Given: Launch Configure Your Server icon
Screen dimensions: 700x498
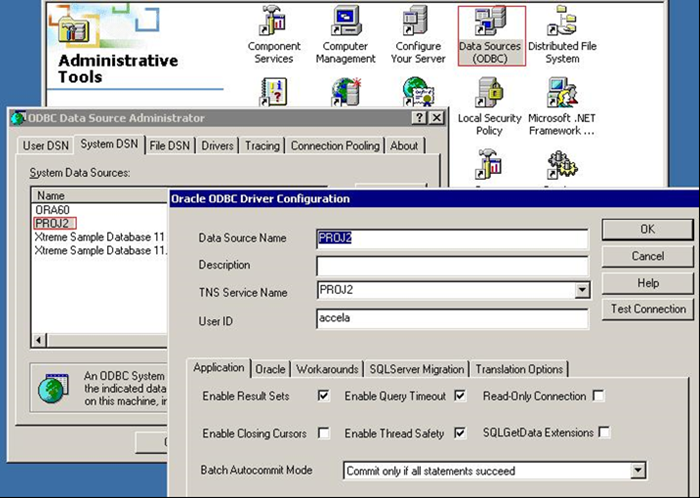Looking at the screenshot, I should 418,22.
